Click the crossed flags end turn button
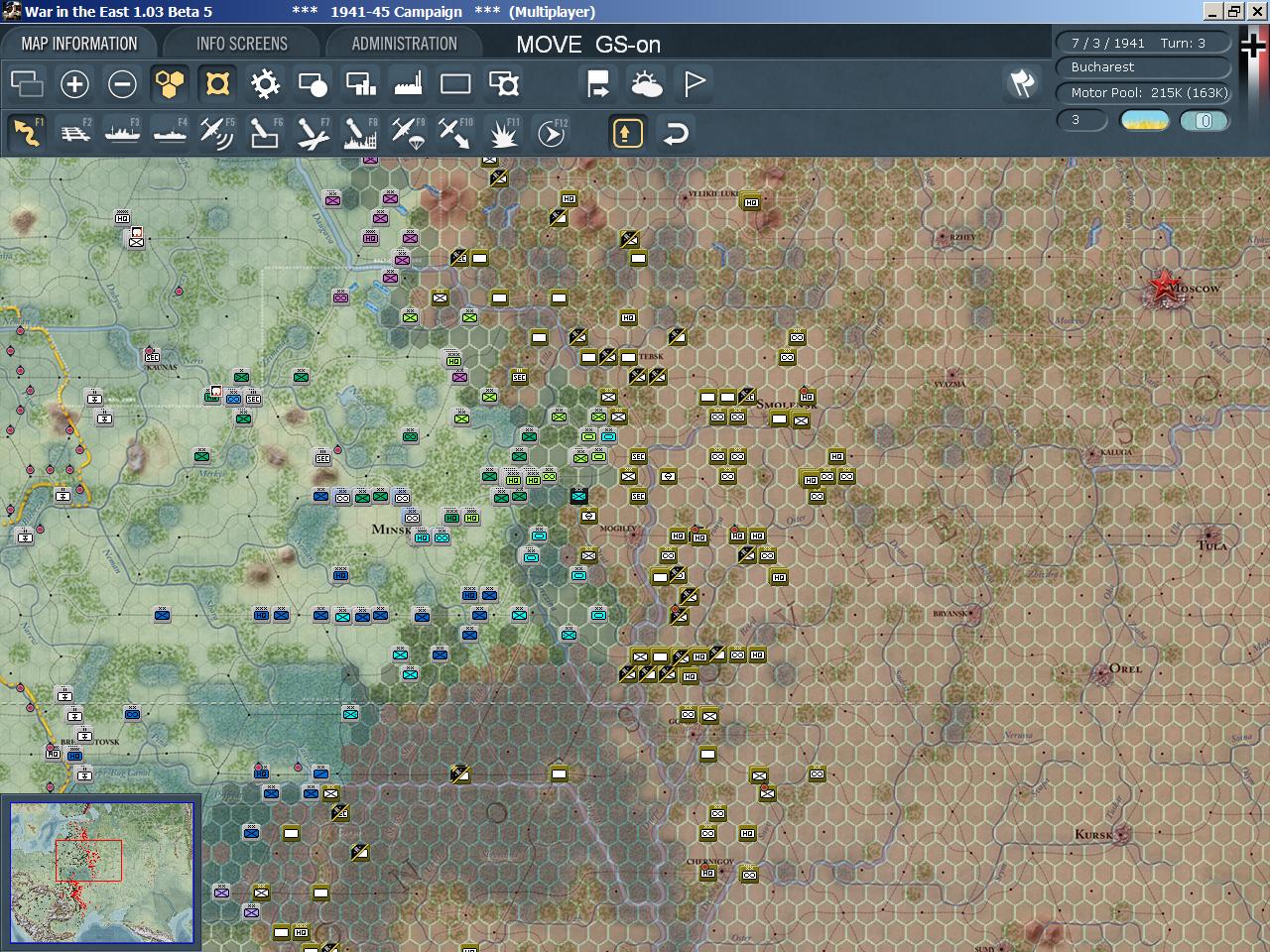 (1022, 83)
